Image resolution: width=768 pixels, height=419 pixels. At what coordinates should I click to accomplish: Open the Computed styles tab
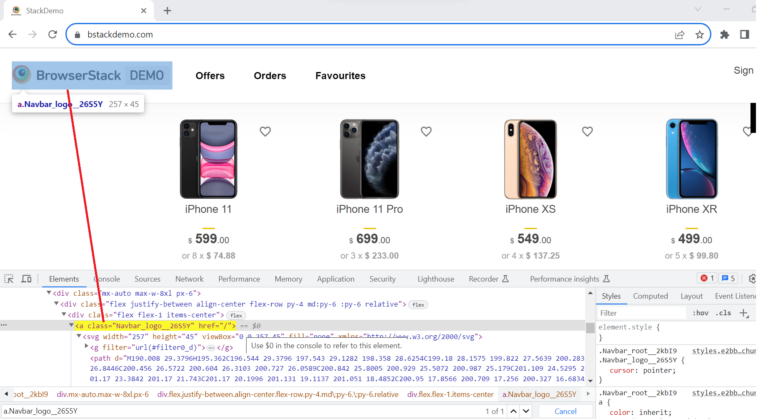(650, 296)
